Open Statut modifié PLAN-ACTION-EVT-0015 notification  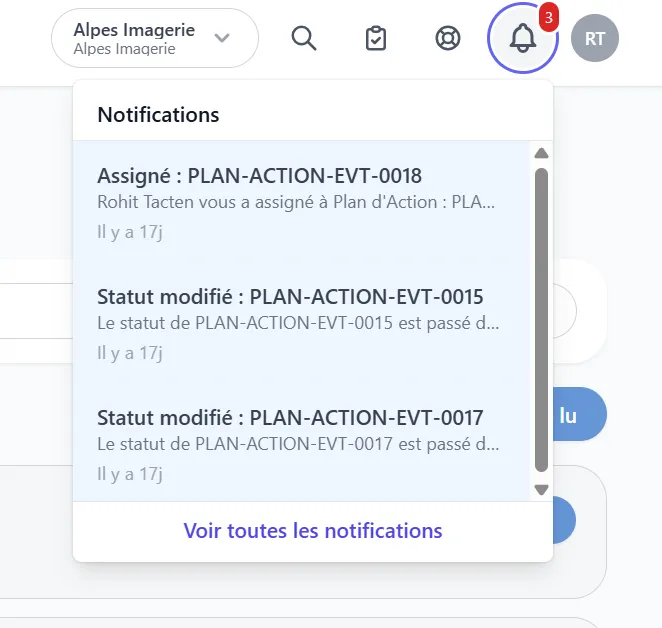(x=301, y=323)
